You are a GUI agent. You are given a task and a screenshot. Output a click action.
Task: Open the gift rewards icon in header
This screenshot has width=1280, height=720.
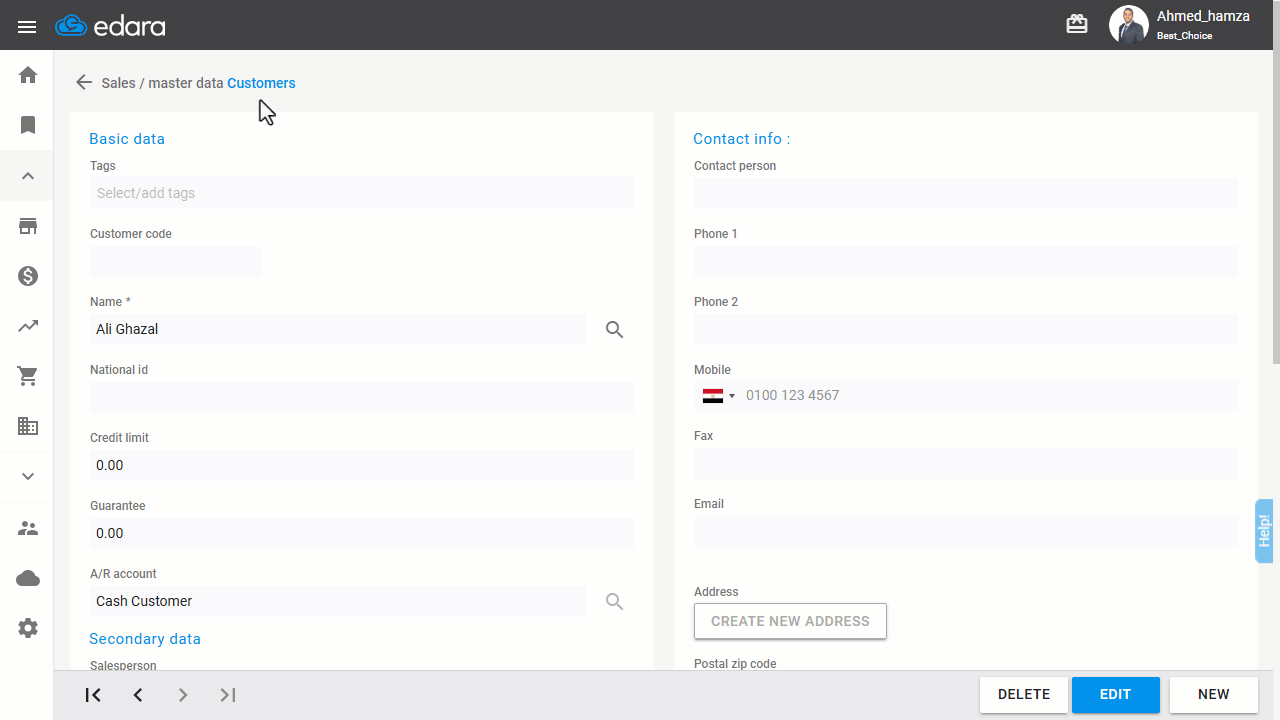(x=1077, y=24)
